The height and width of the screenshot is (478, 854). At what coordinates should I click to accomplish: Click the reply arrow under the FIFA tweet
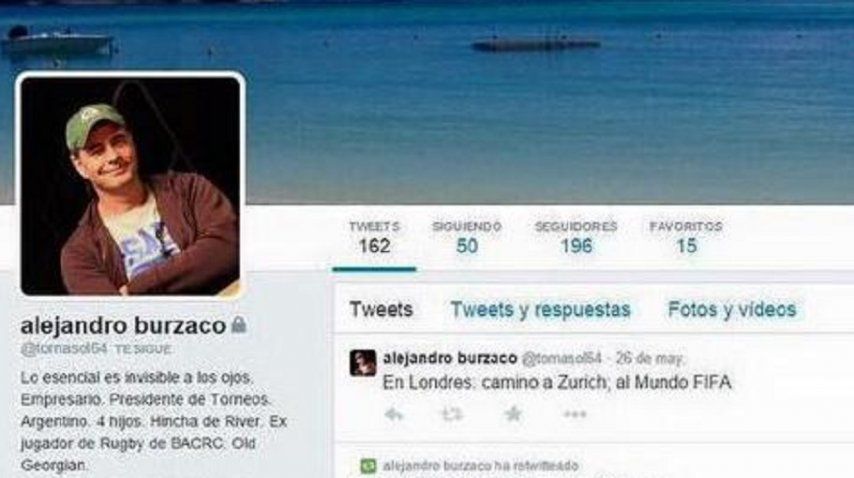point(394,415)
